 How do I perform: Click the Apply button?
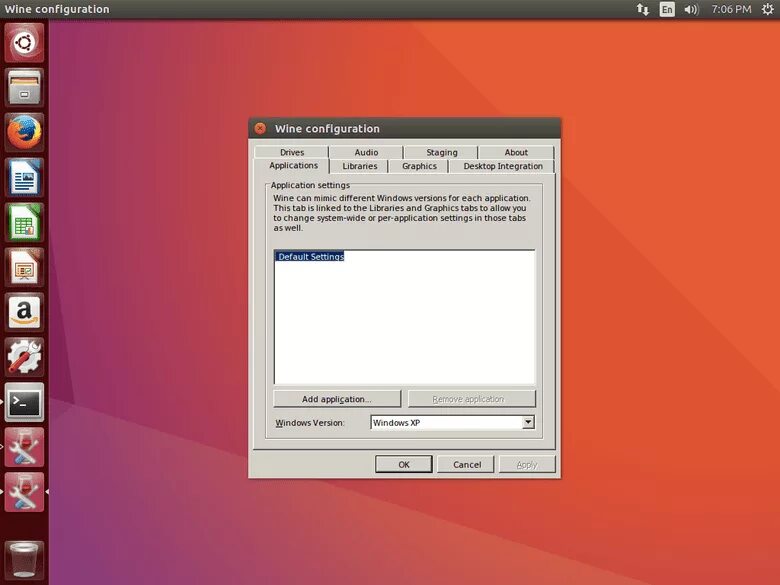click(x=527, y=464)
